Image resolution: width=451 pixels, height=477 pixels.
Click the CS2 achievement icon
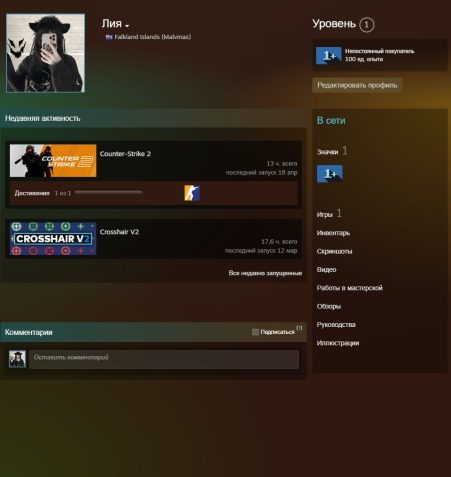tap(192, 193)
